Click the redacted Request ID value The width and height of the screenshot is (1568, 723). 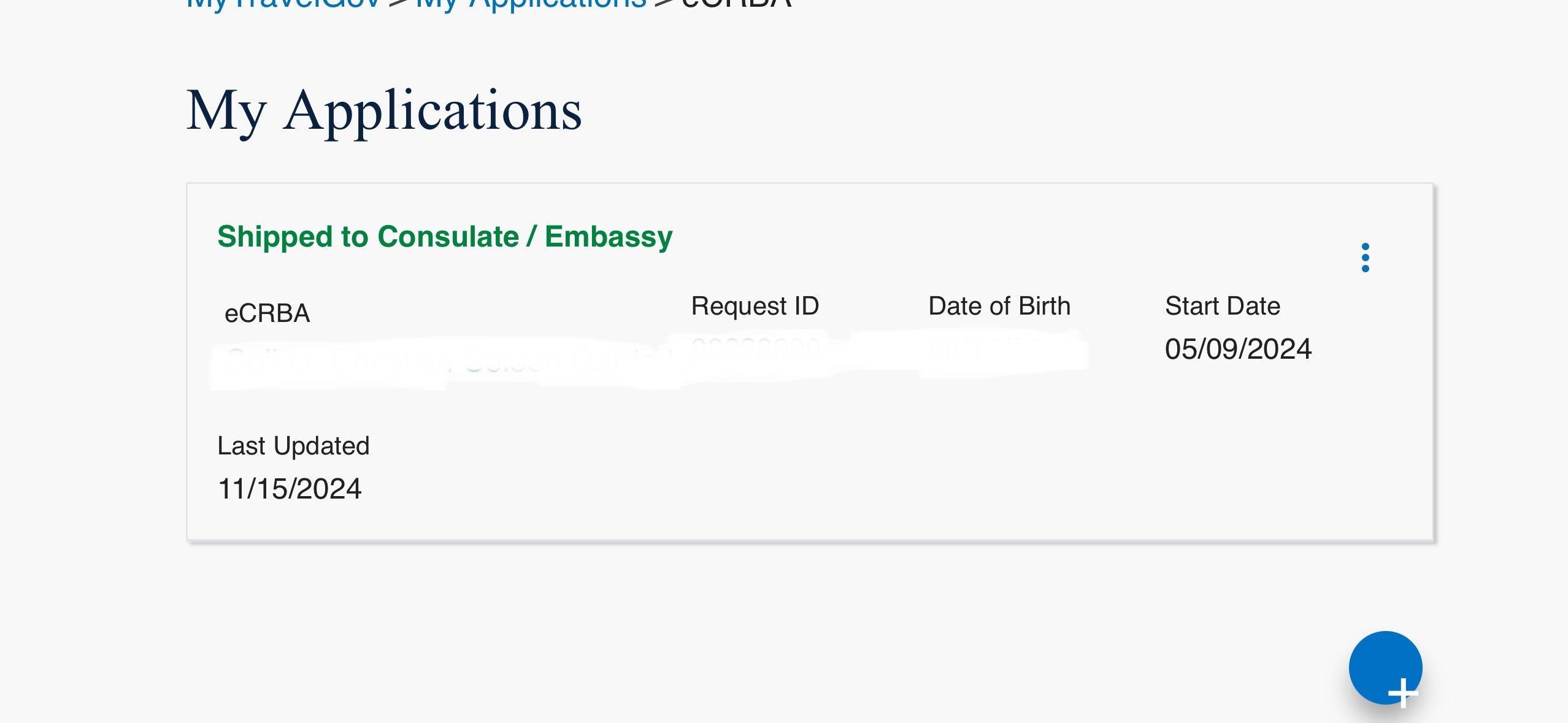pyautogui.click(x=755, y=349)
